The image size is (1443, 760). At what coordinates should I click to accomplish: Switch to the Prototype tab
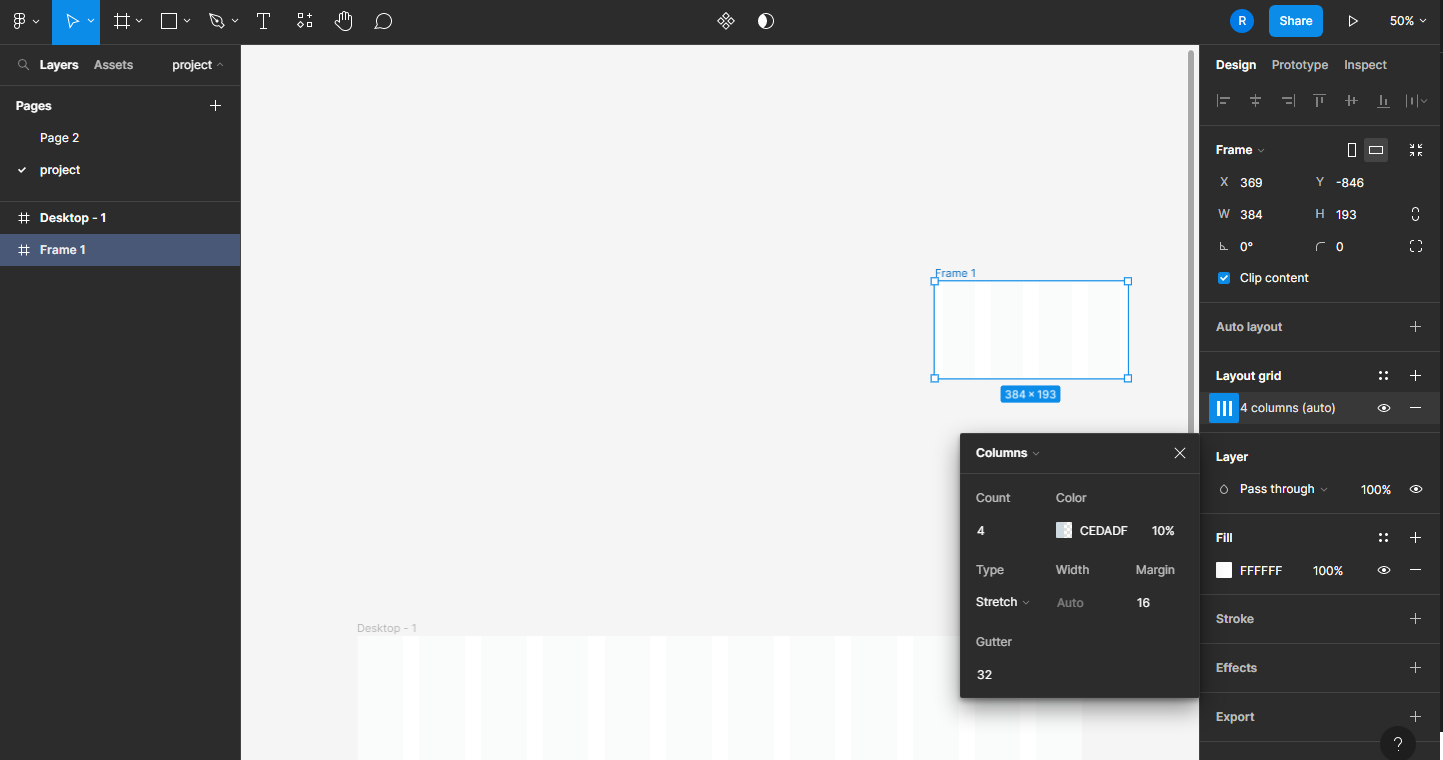pos(1299,65)
